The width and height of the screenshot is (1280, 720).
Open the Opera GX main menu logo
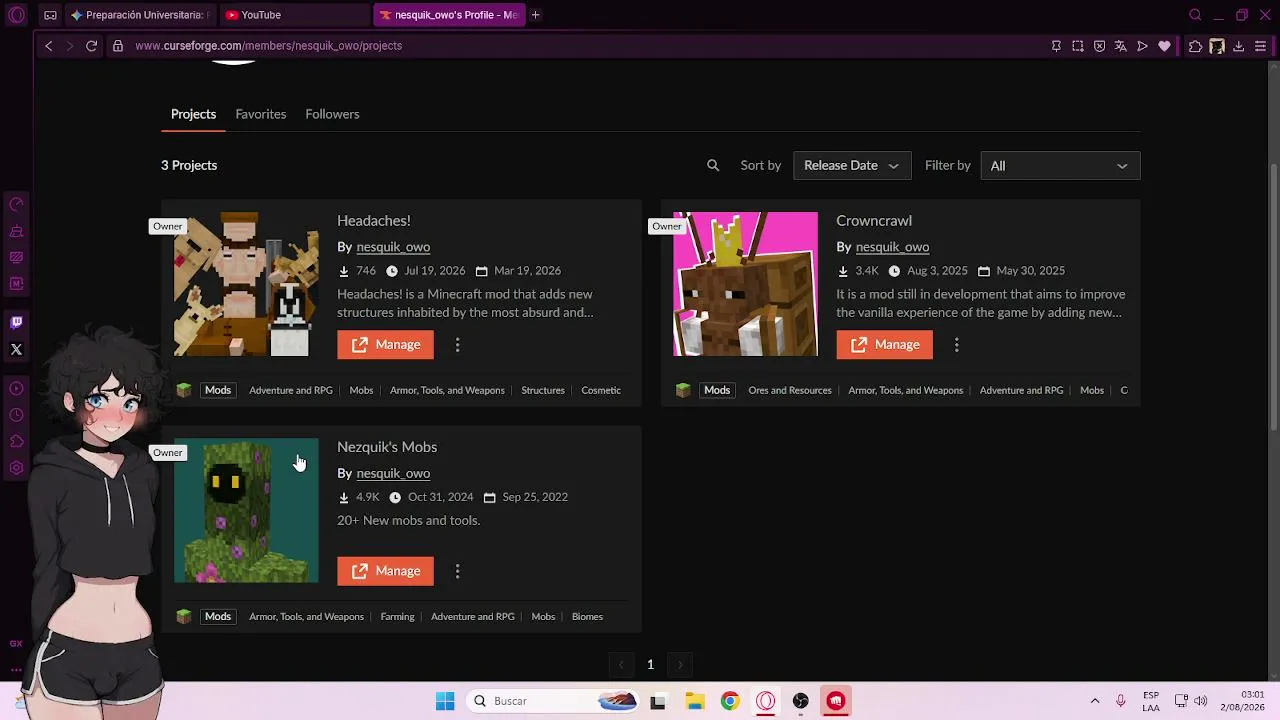pyautogui.click(x=16, y=15)
